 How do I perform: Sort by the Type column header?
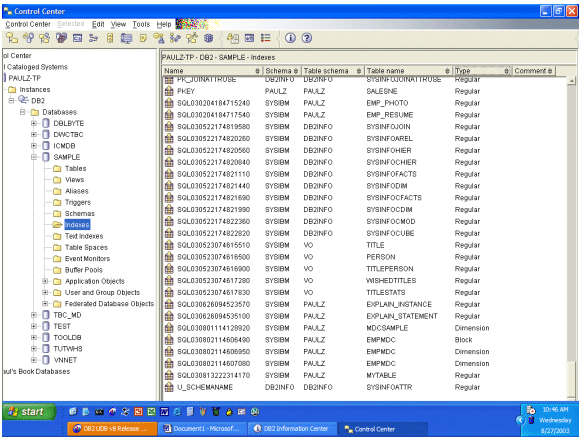click(x=482, y=71)
